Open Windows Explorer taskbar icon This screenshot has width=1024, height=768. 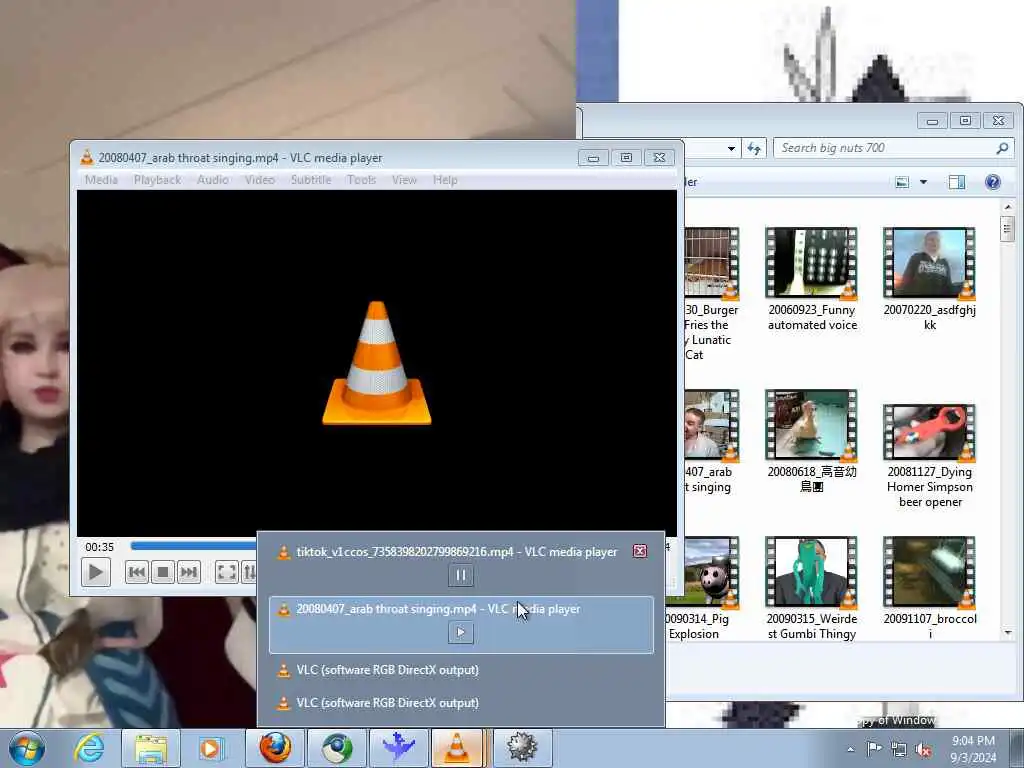point(150,748)
